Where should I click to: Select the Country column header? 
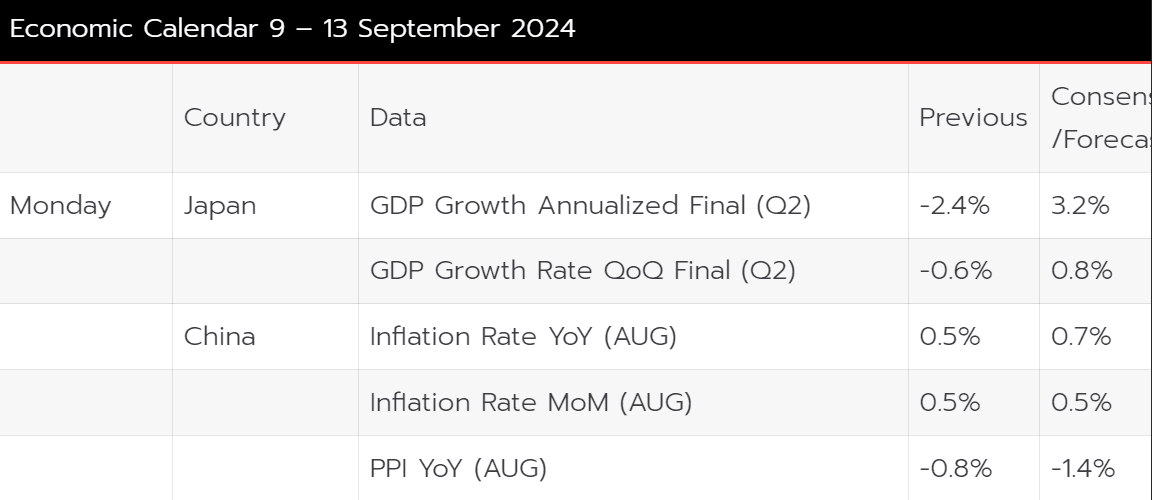[235, 118]
